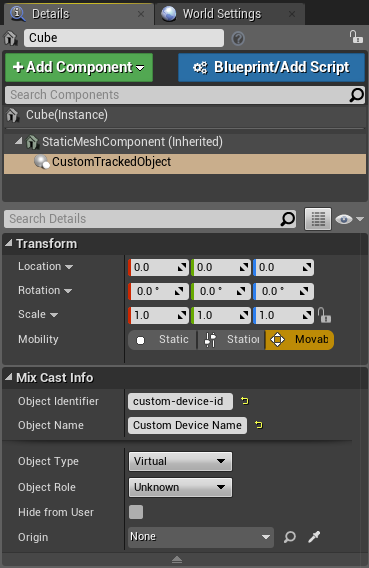Click Location Y value field
This screenshot has height=568, width=369.
point(221,268)
